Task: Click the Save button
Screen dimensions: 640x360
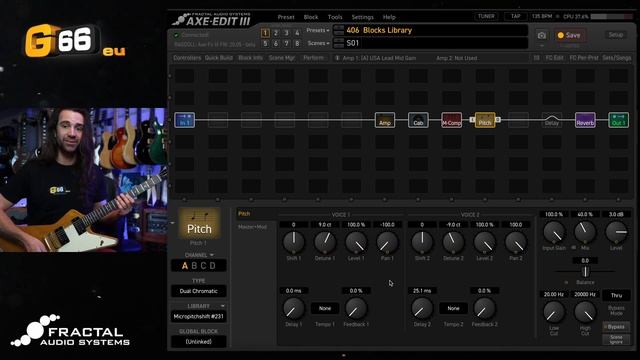Action: (x=569, y=36)
